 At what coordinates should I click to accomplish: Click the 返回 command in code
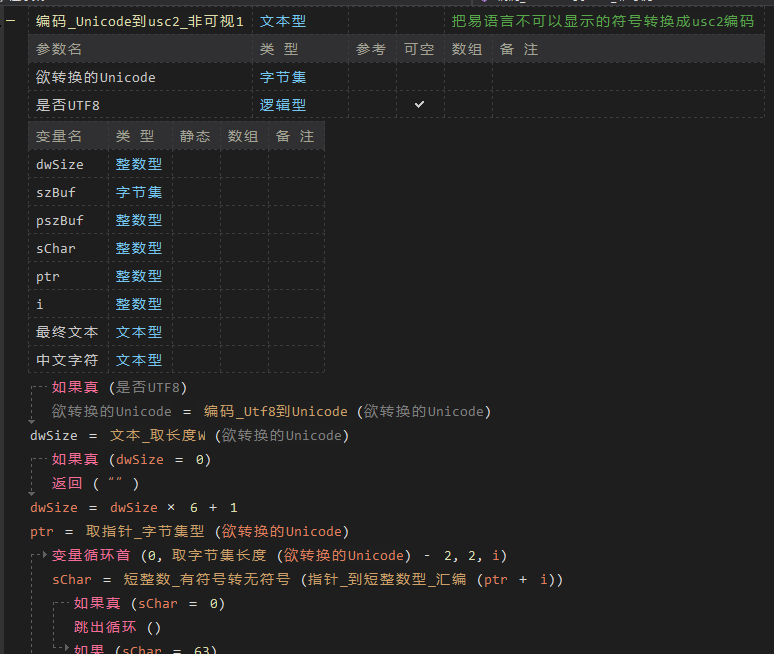(67, 483)
